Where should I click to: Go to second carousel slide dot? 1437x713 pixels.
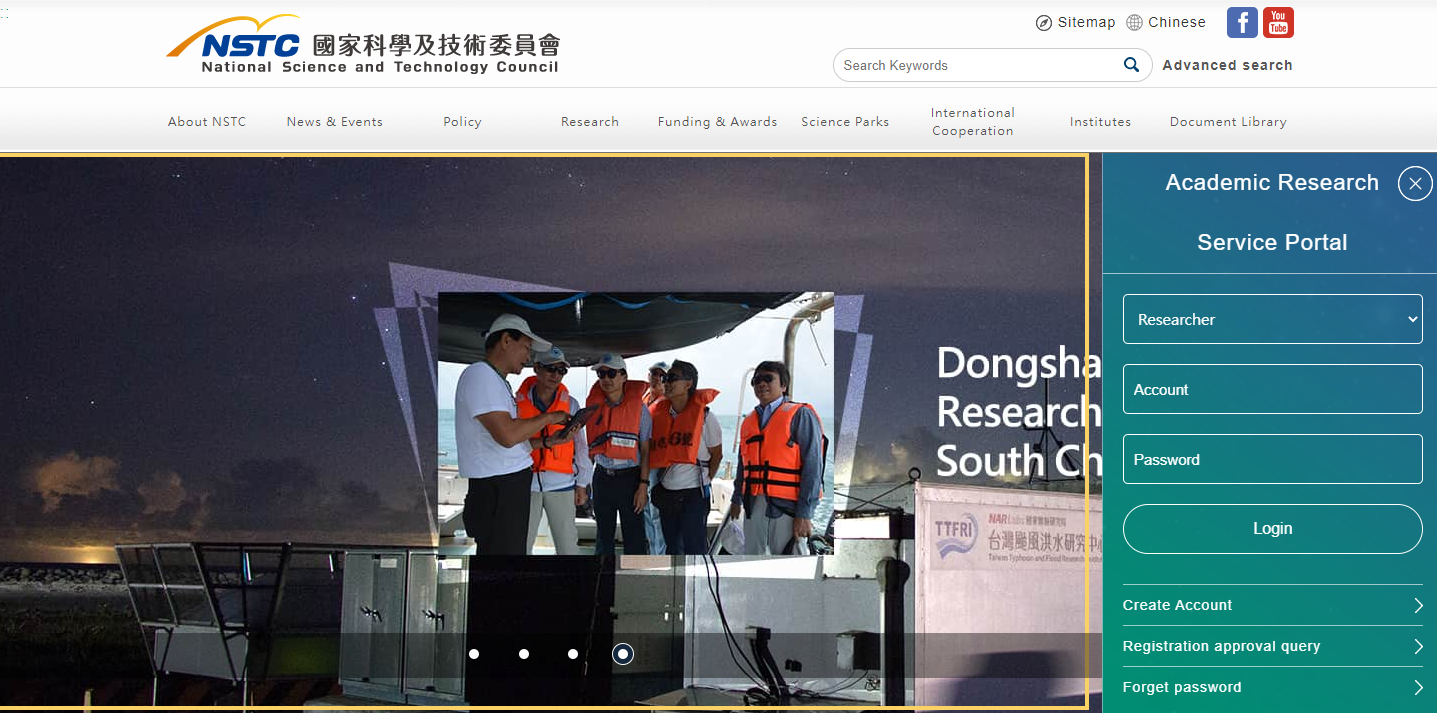point(524,654)
